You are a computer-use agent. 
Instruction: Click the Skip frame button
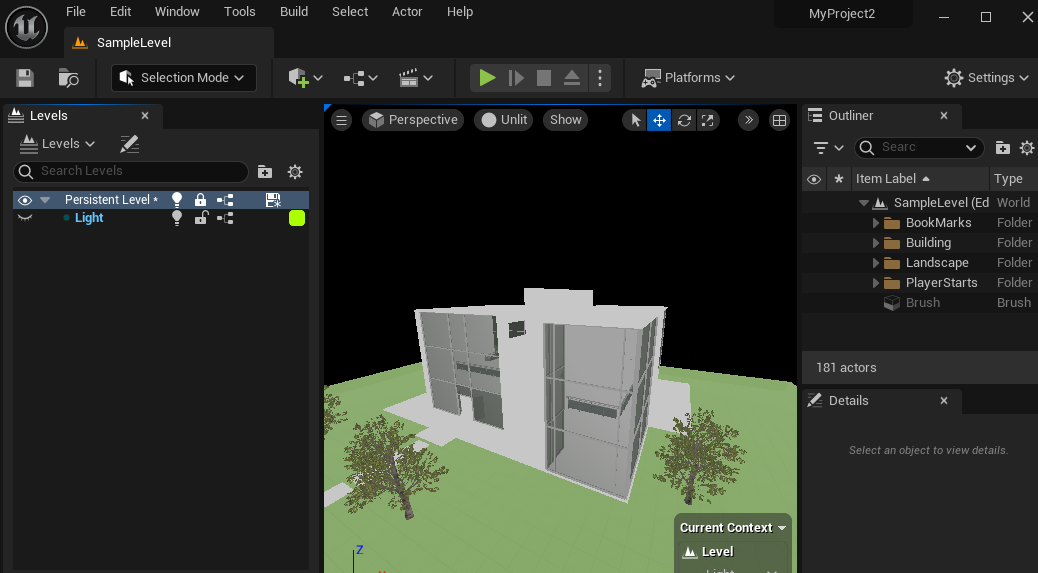click(516, 78)
